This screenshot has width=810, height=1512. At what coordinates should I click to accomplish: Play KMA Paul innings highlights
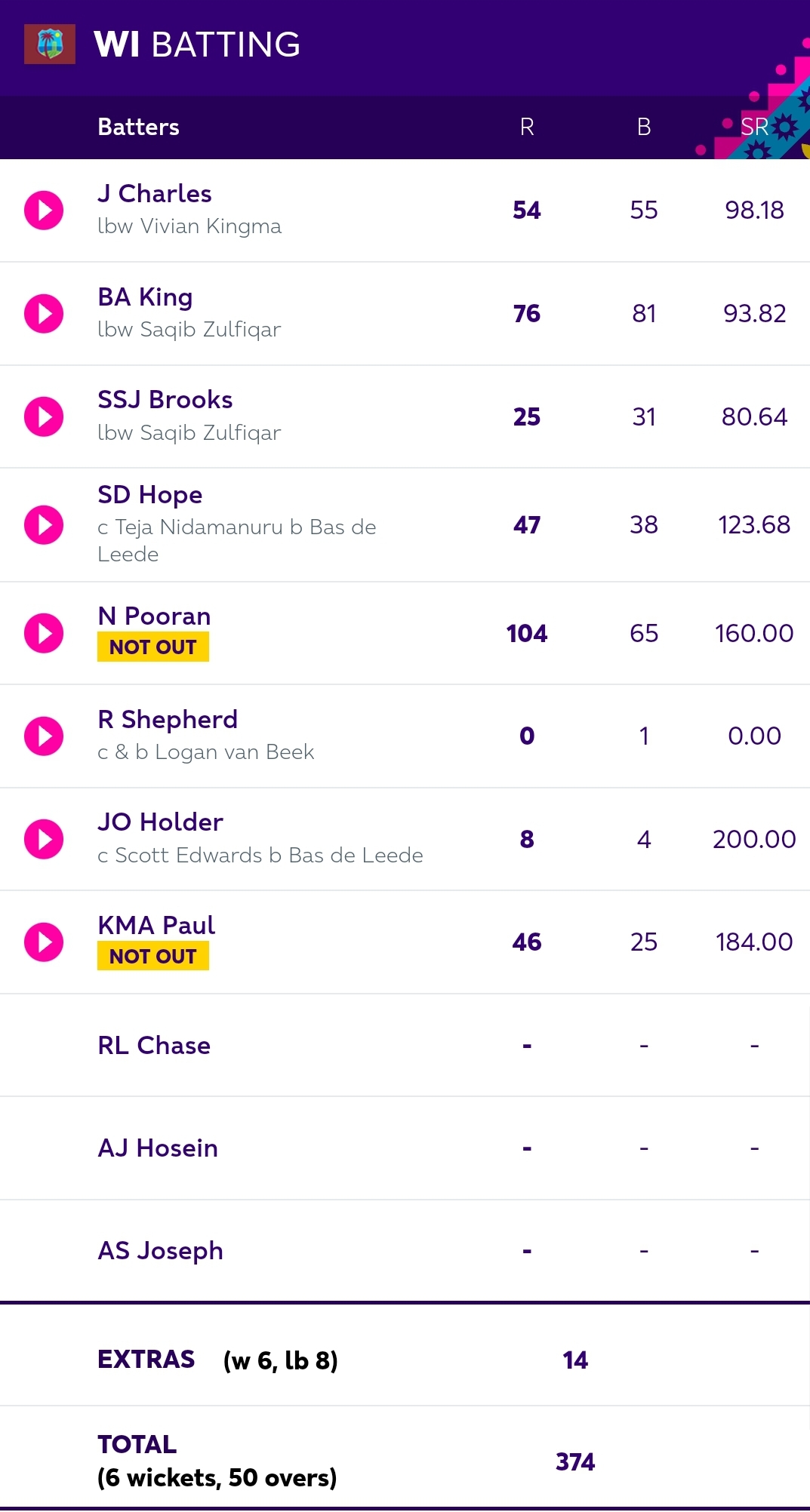[44, 942]
